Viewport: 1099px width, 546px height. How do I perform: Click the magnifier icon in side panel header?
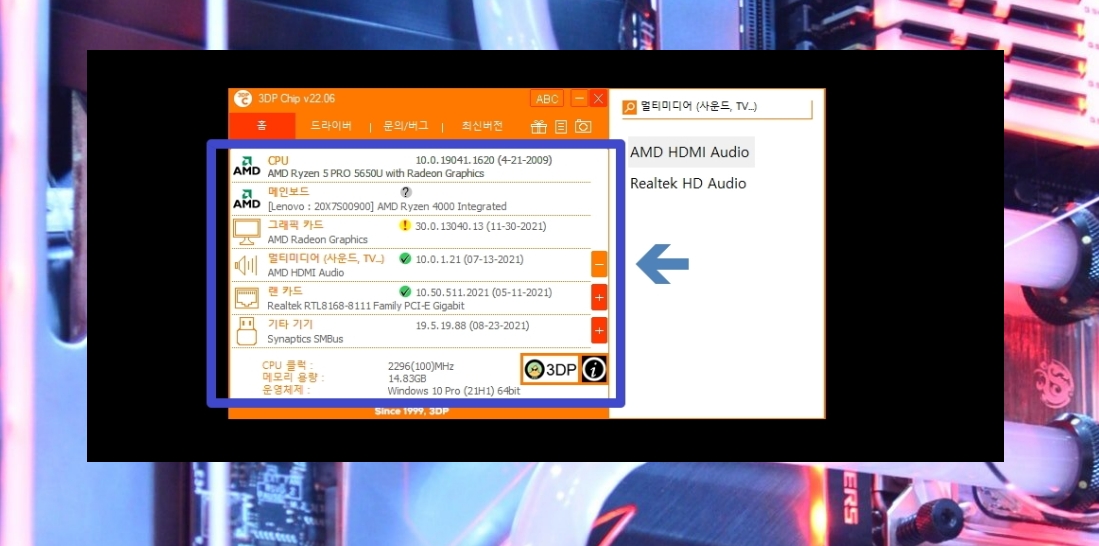pyautogui.click(x=629, y=107)
